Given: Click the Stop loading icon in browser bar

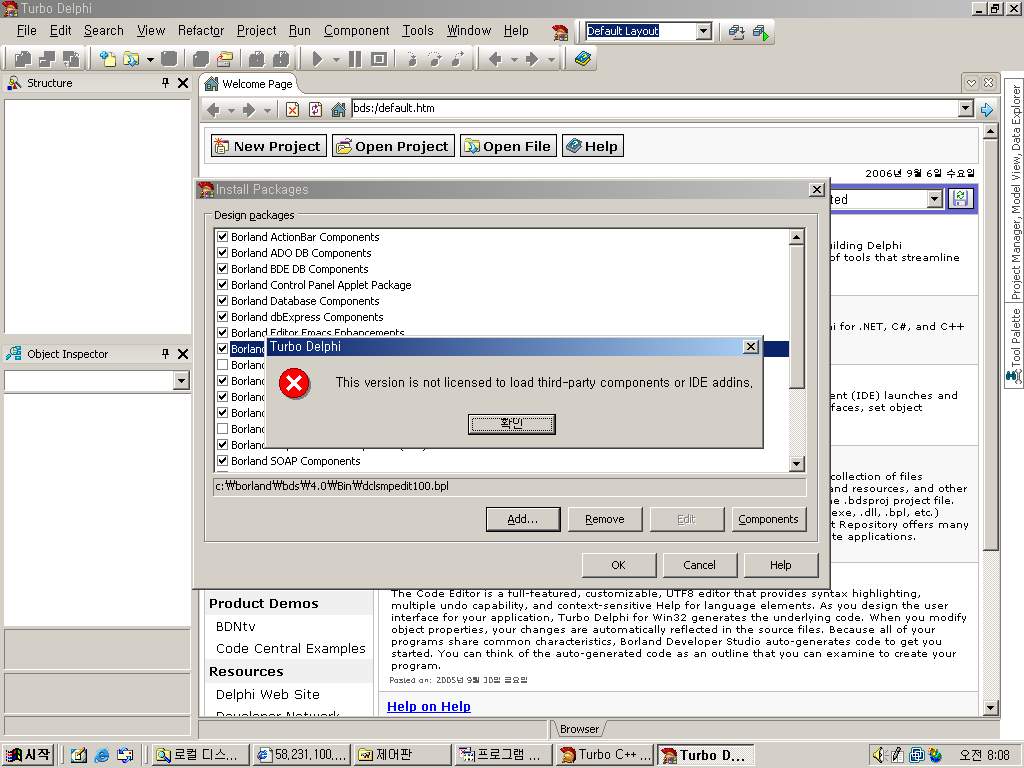Looking at the screenshot, I should (x=293, y=110).
